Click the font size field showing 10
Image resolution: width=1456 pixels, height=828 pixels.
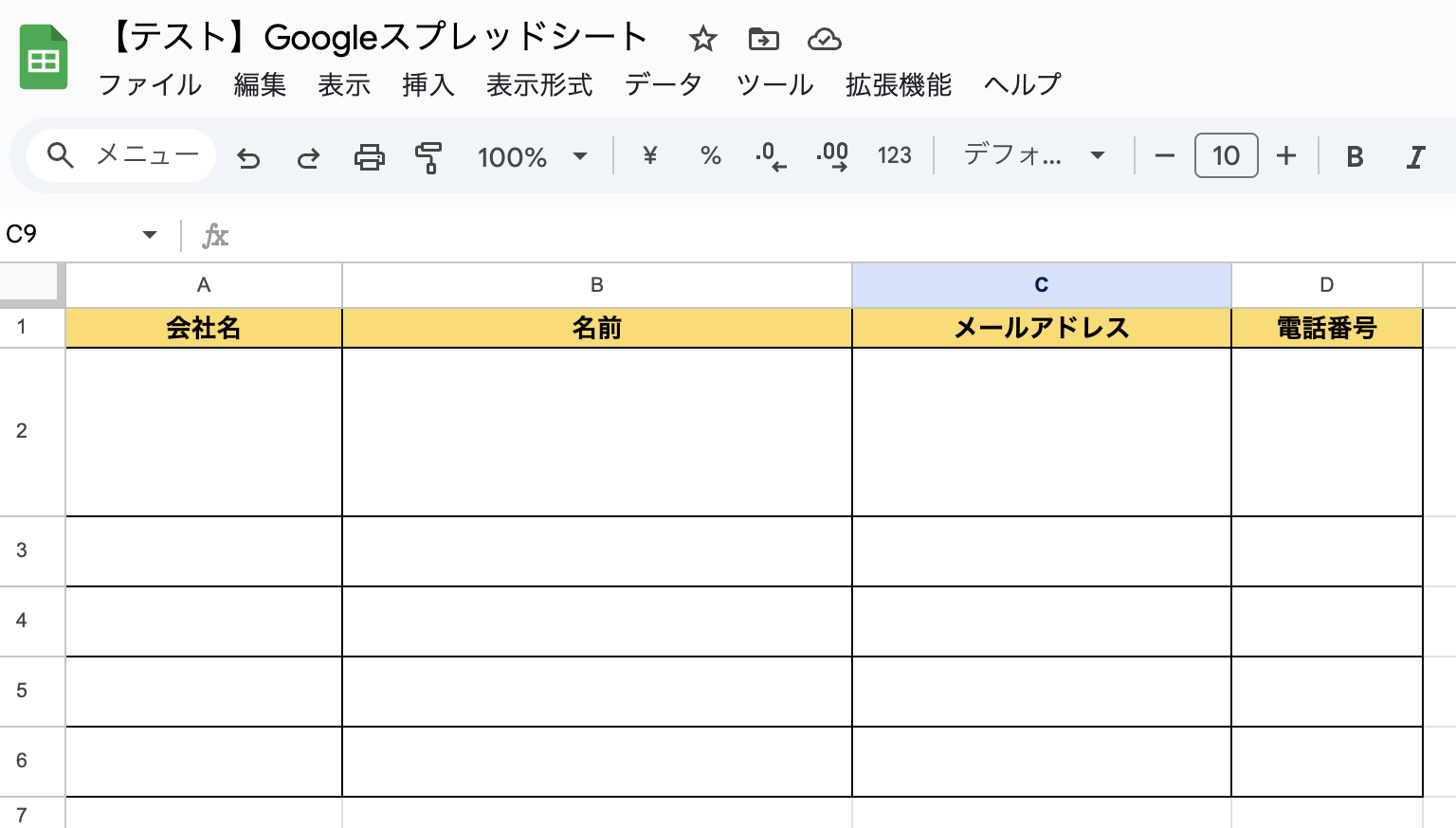pyautogui.click(x=1226, y=155)
